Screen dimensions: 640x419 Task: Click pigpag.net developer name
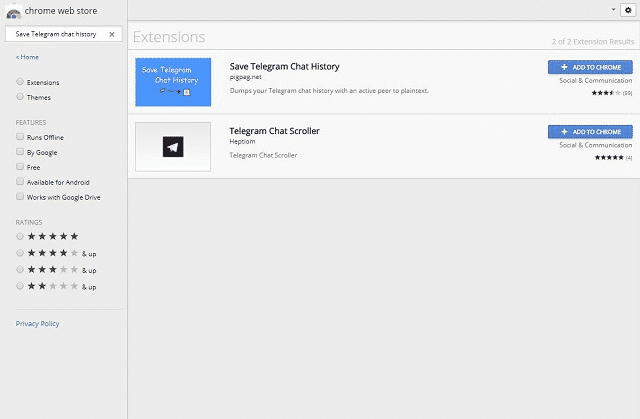(245, 77)
